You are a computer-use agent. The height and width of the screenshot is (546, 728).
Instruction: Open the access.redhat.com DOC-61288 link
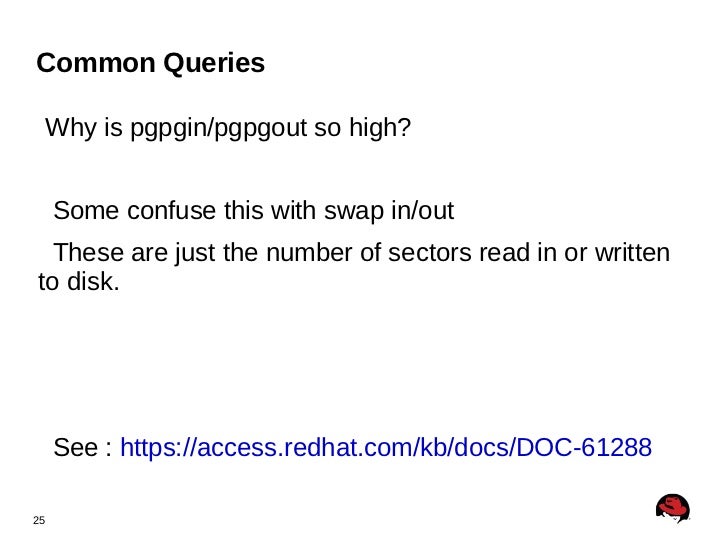pyautogui.click(x=385, y=448)
